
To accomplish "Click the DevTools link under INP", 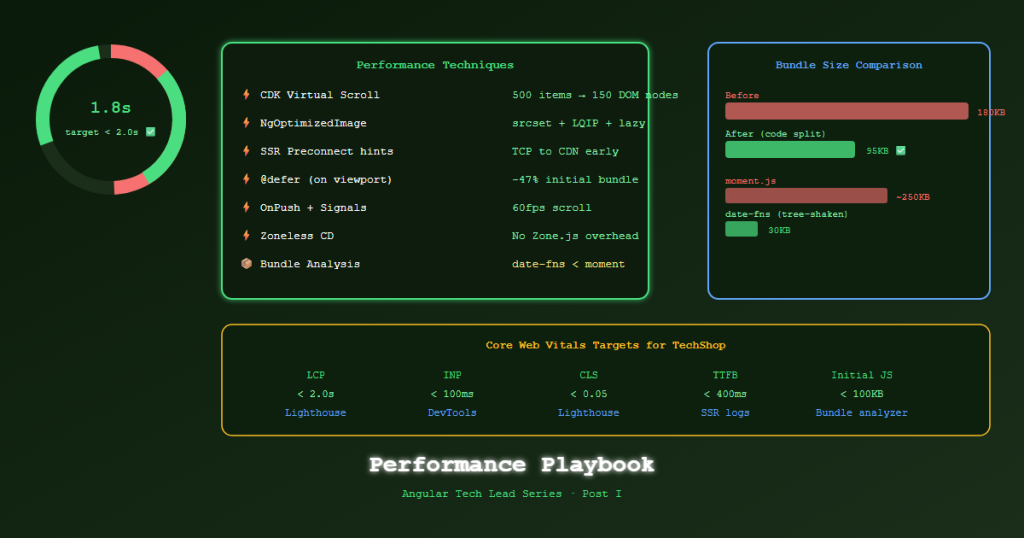I will point(452,413).
